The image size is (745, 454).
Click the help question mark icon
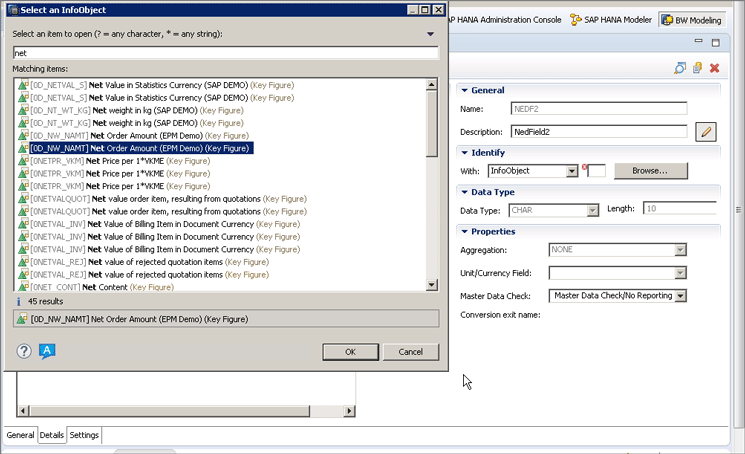coord(25,351)
